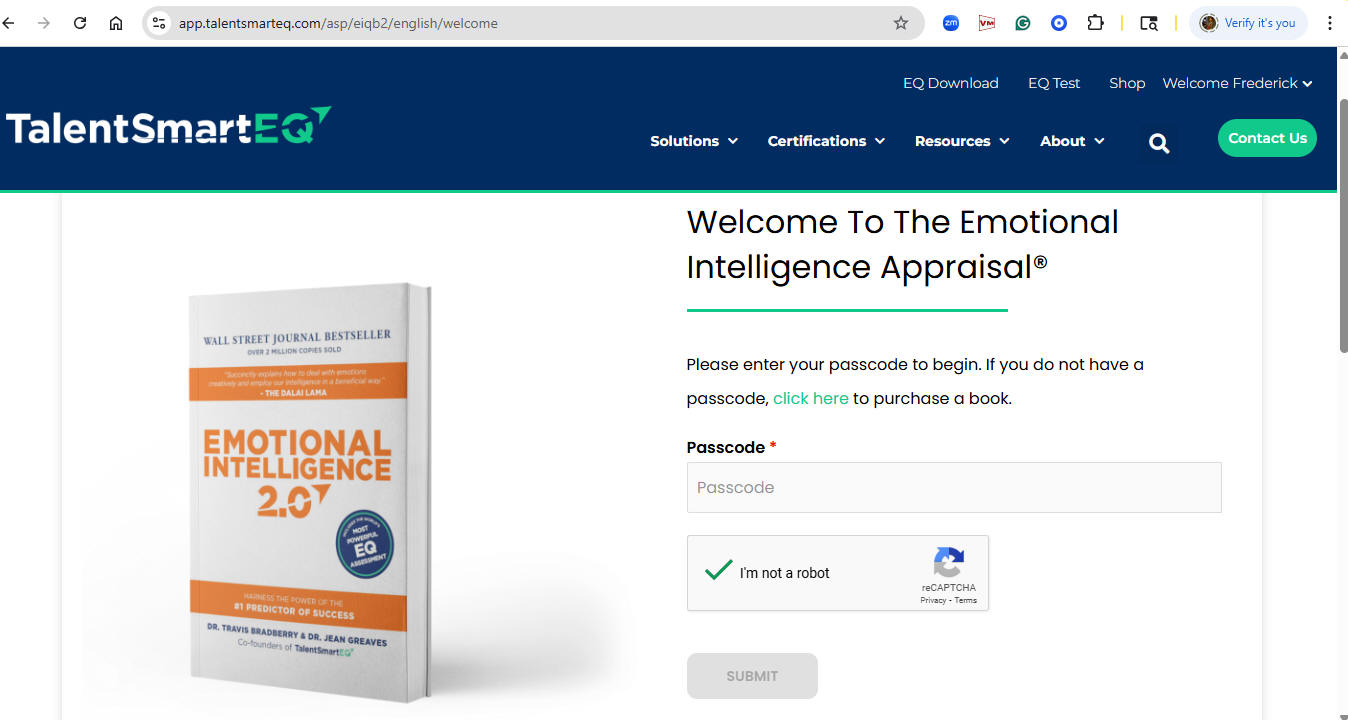Image resolution: width=1348 pixels, height=720 pixels.
Task: Expand the Solutions dropdown menu
Action: click(x=694, y=141)
